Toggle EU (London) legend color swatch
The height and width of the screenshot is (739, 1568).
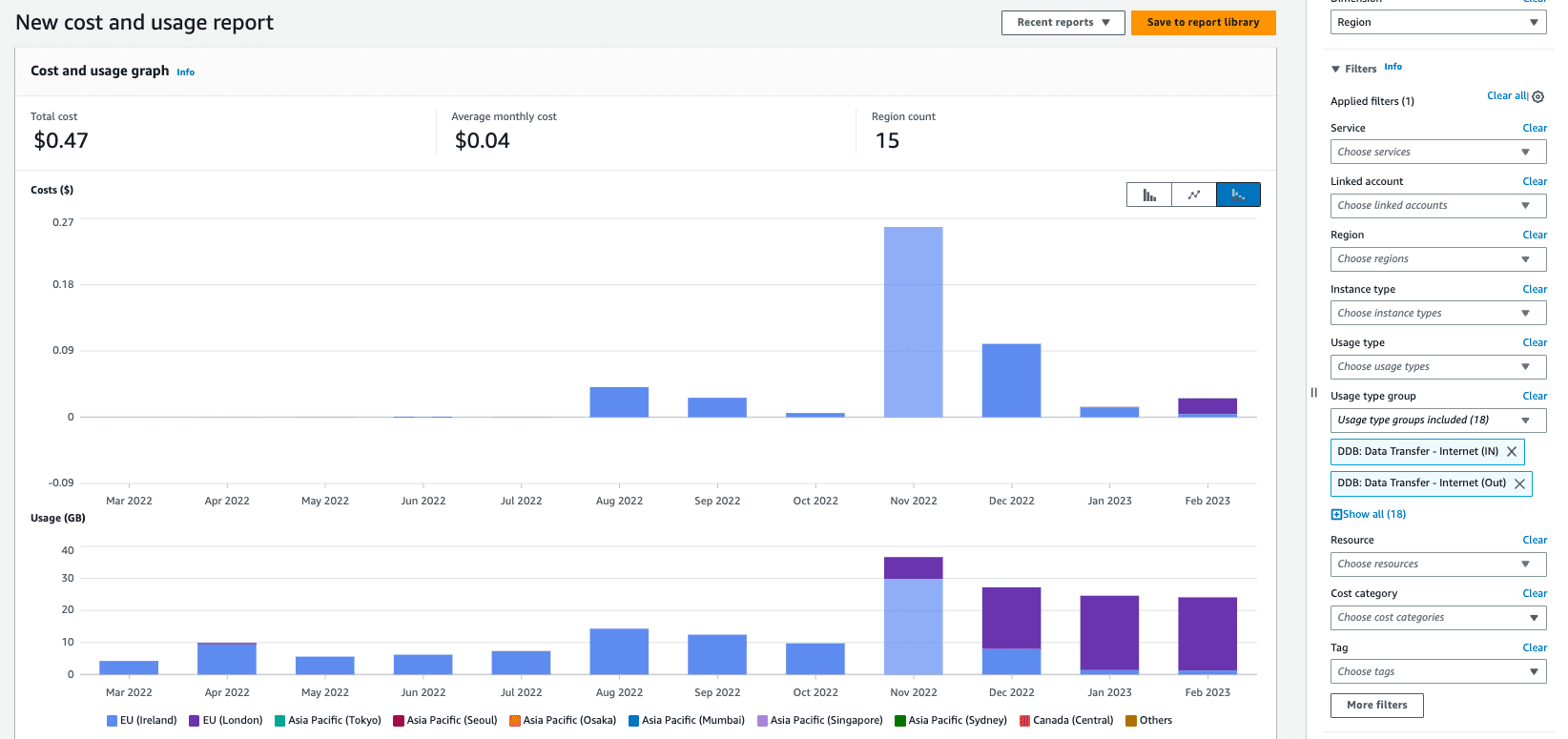pos(195,721)
